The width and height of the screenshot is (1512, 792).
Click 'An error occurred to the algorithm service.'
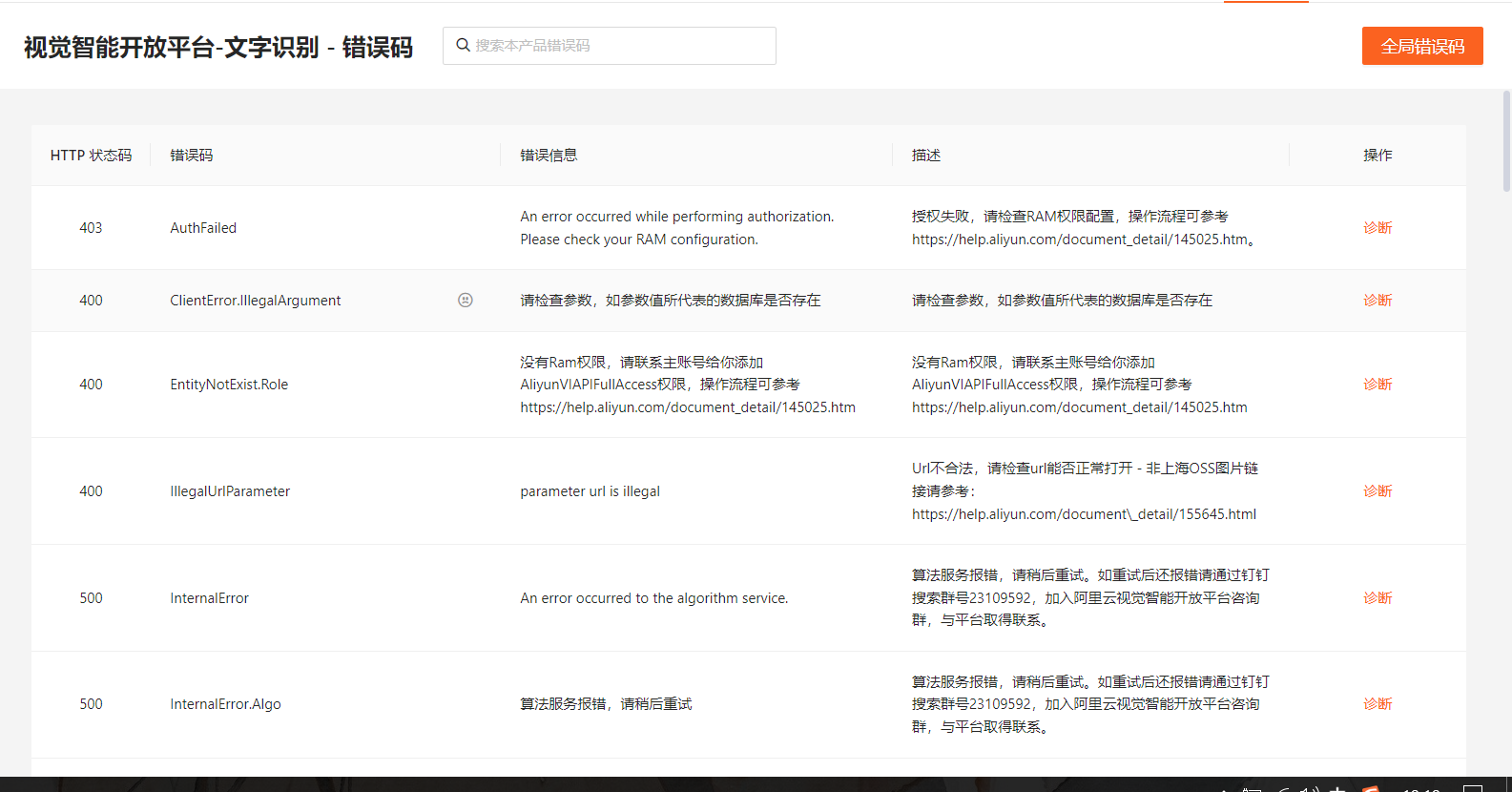[654, 598]
